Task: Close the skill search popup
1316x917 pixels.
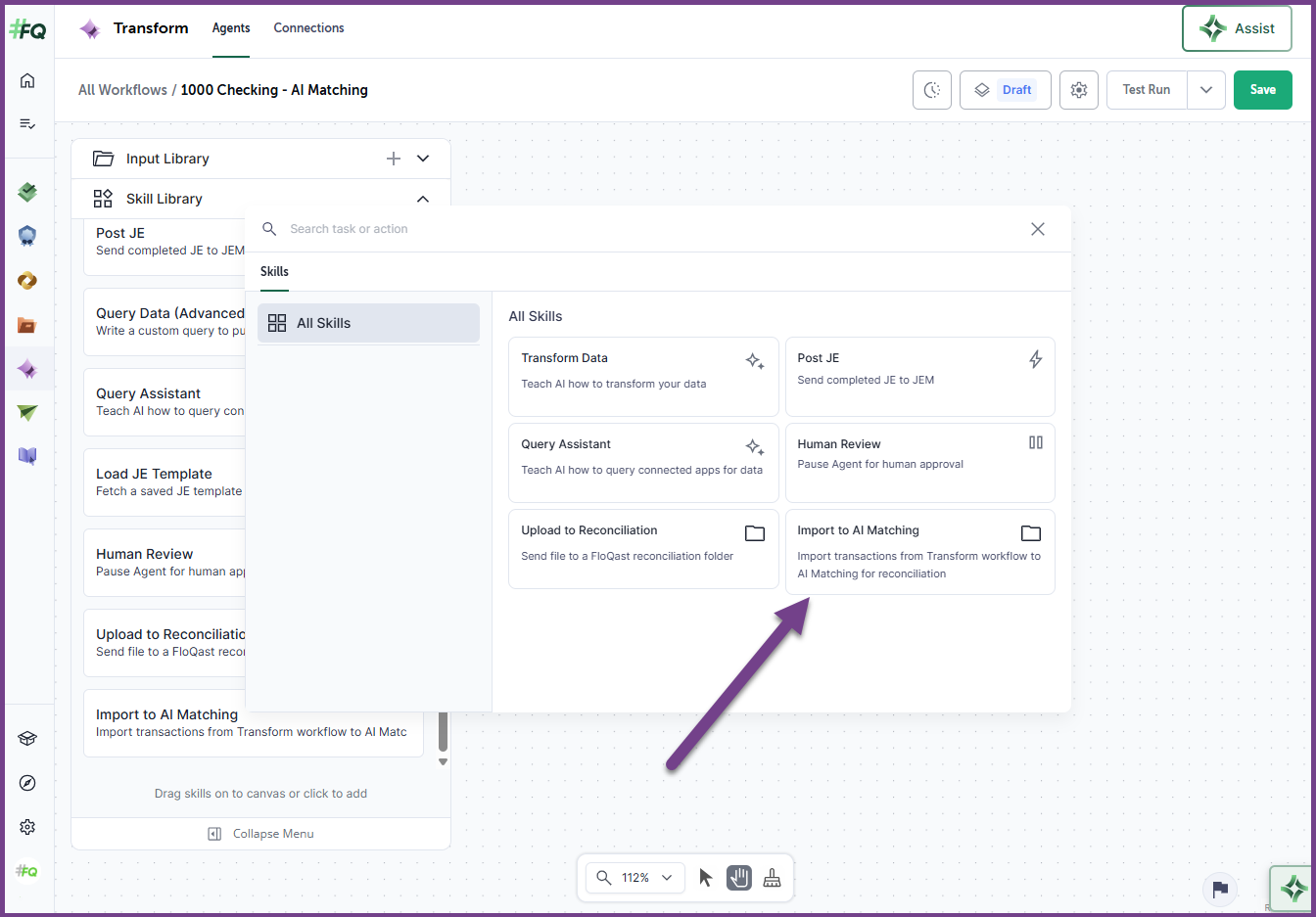Action: (1038, 229)
